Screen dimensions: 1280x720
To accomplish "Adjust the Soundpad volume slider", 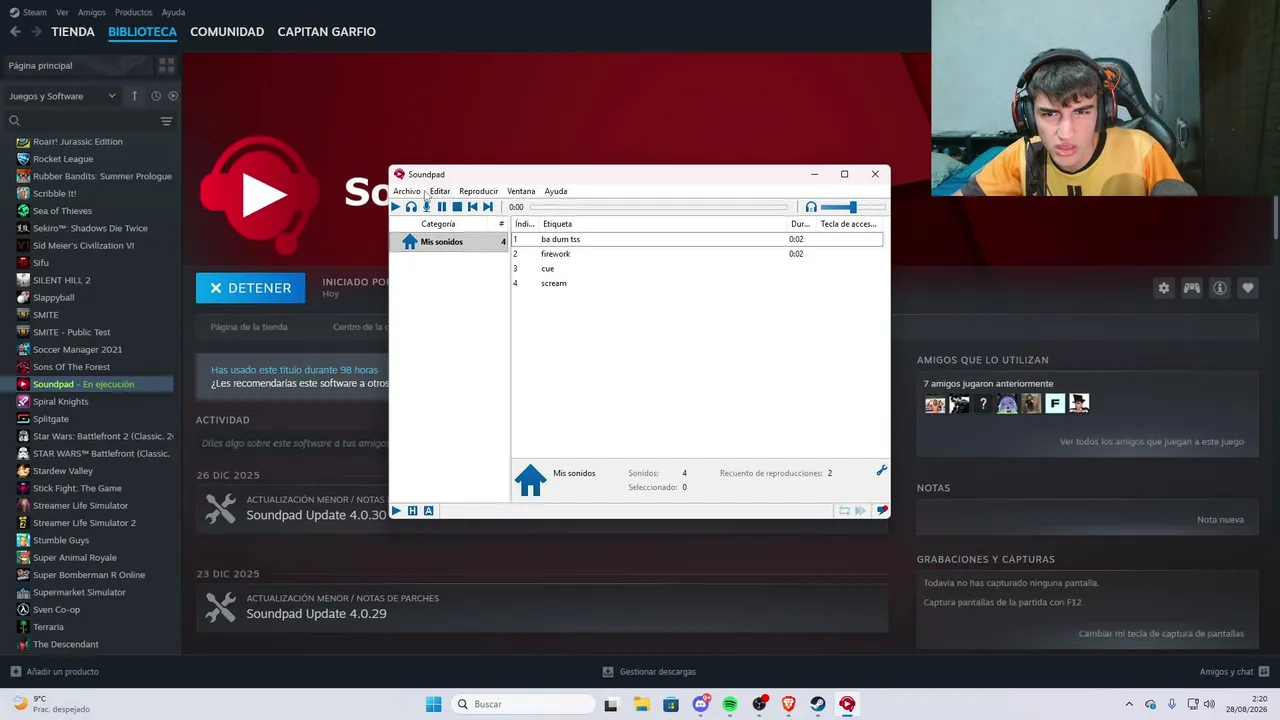I will [852, 207].
